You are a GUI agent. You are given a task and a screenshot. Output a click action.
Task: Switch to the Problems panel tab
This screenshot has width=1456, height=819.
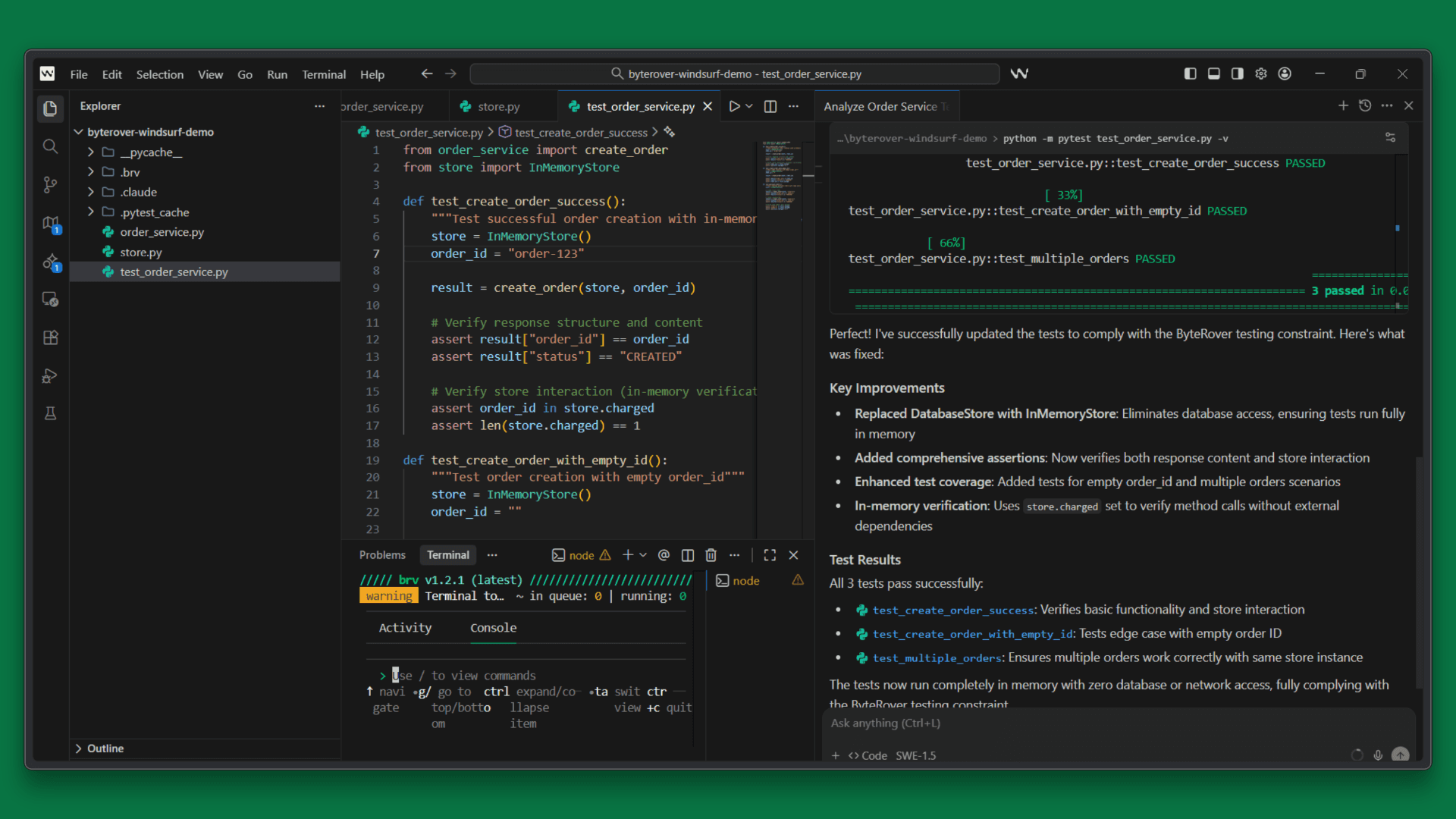point(382,555)
